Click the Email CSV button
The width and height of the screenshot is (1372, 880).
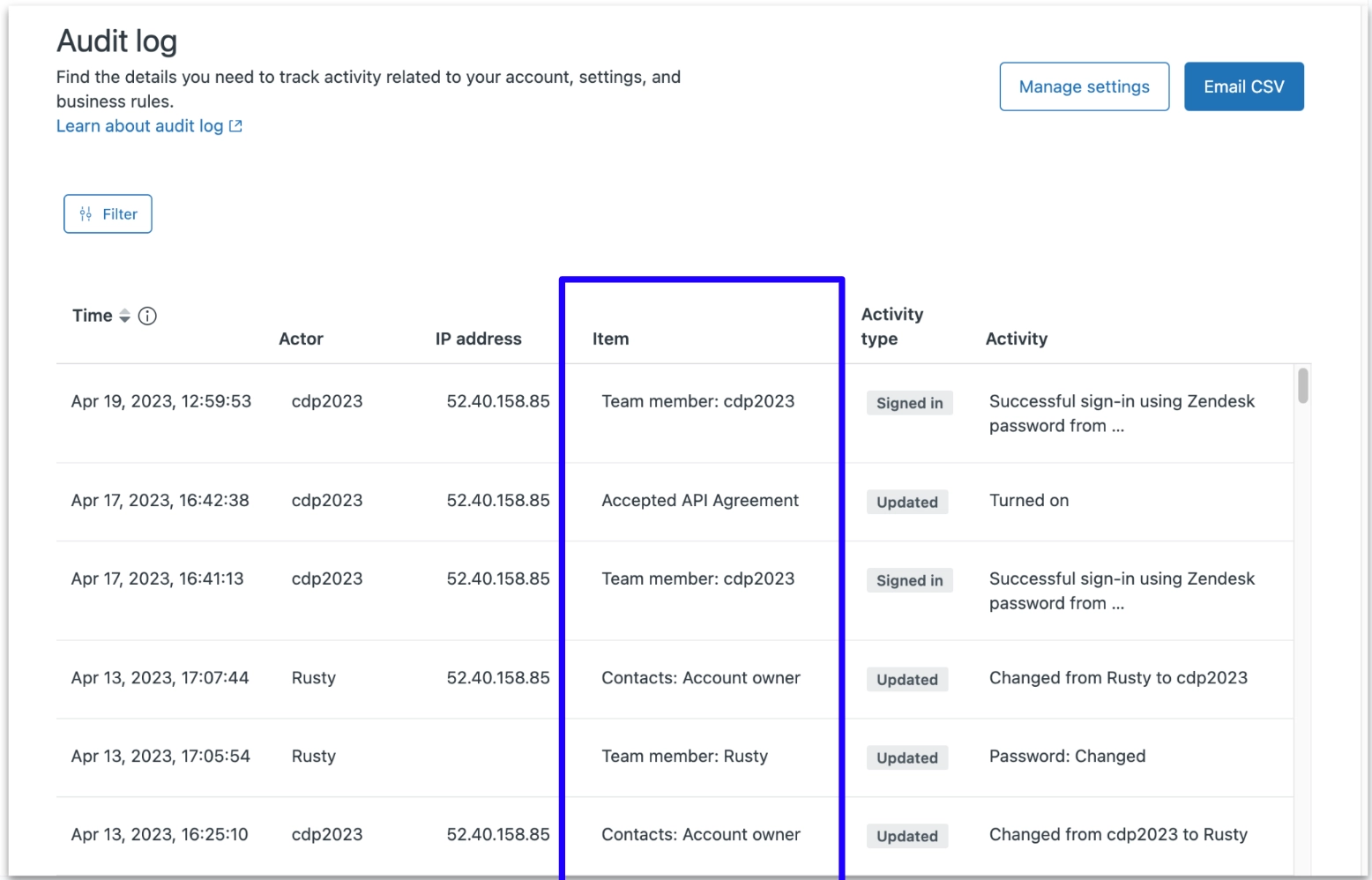tap(1243, 86)
